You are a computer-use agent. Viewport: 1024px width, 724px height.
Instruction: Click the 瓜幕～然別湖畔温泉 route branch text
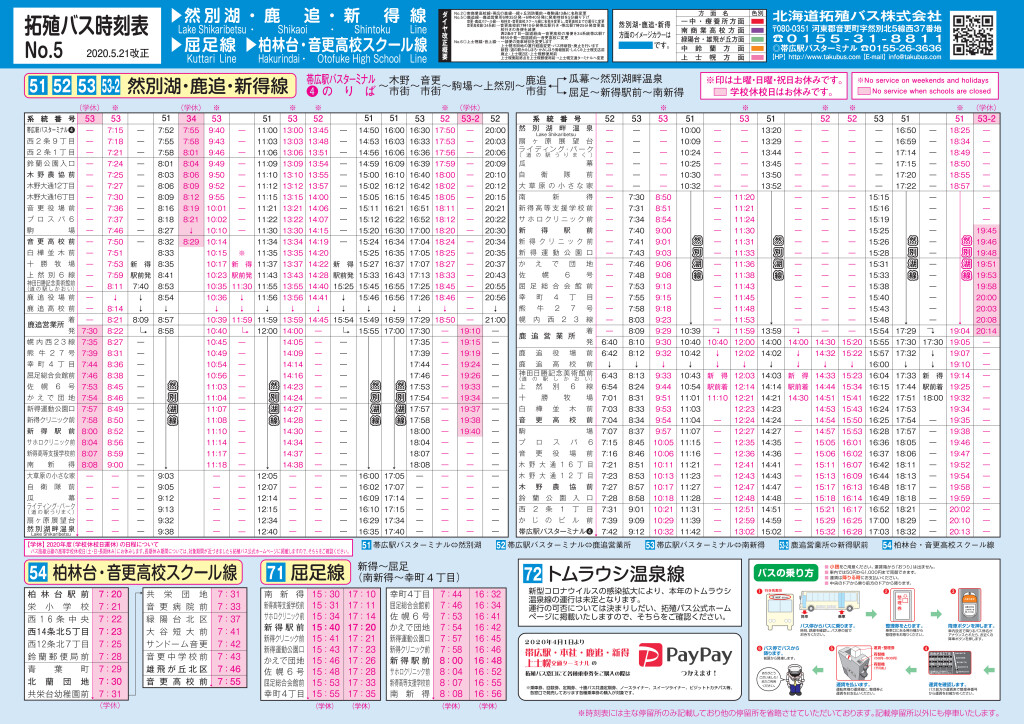[615, 79]
